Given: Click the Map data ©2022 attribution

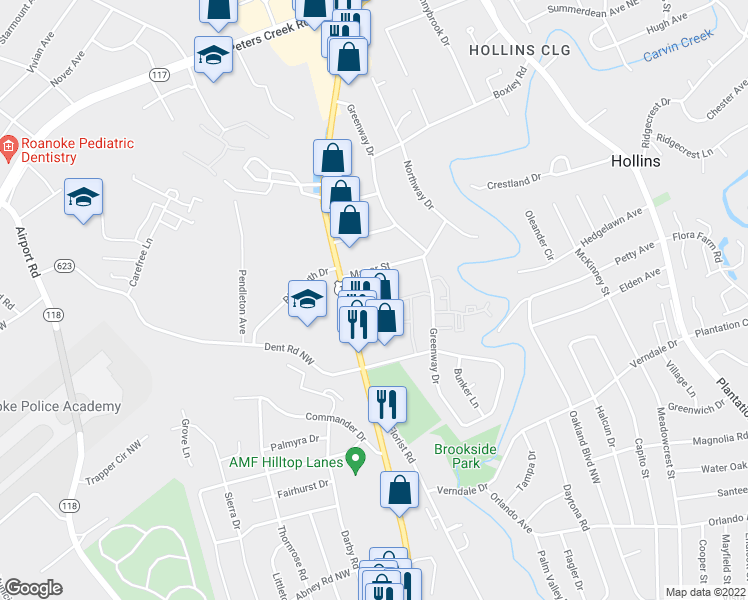Looking at the screenshot, I should click(705, 592).
